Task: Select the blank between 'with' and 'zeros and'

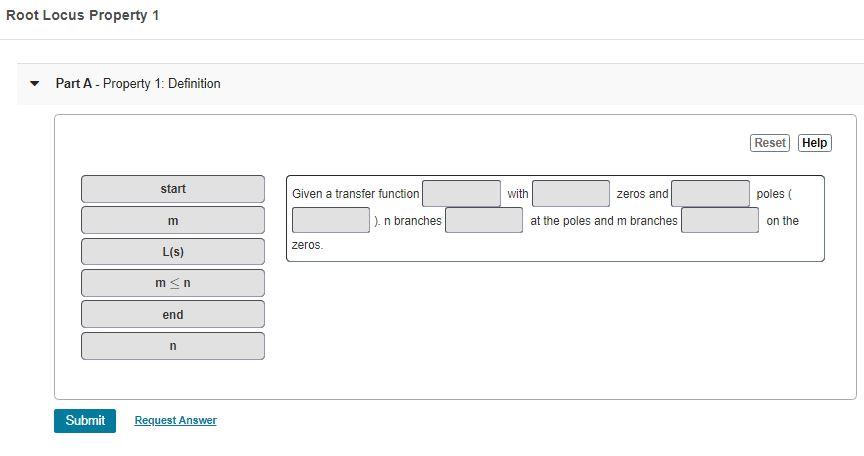Action: point(571,194)
